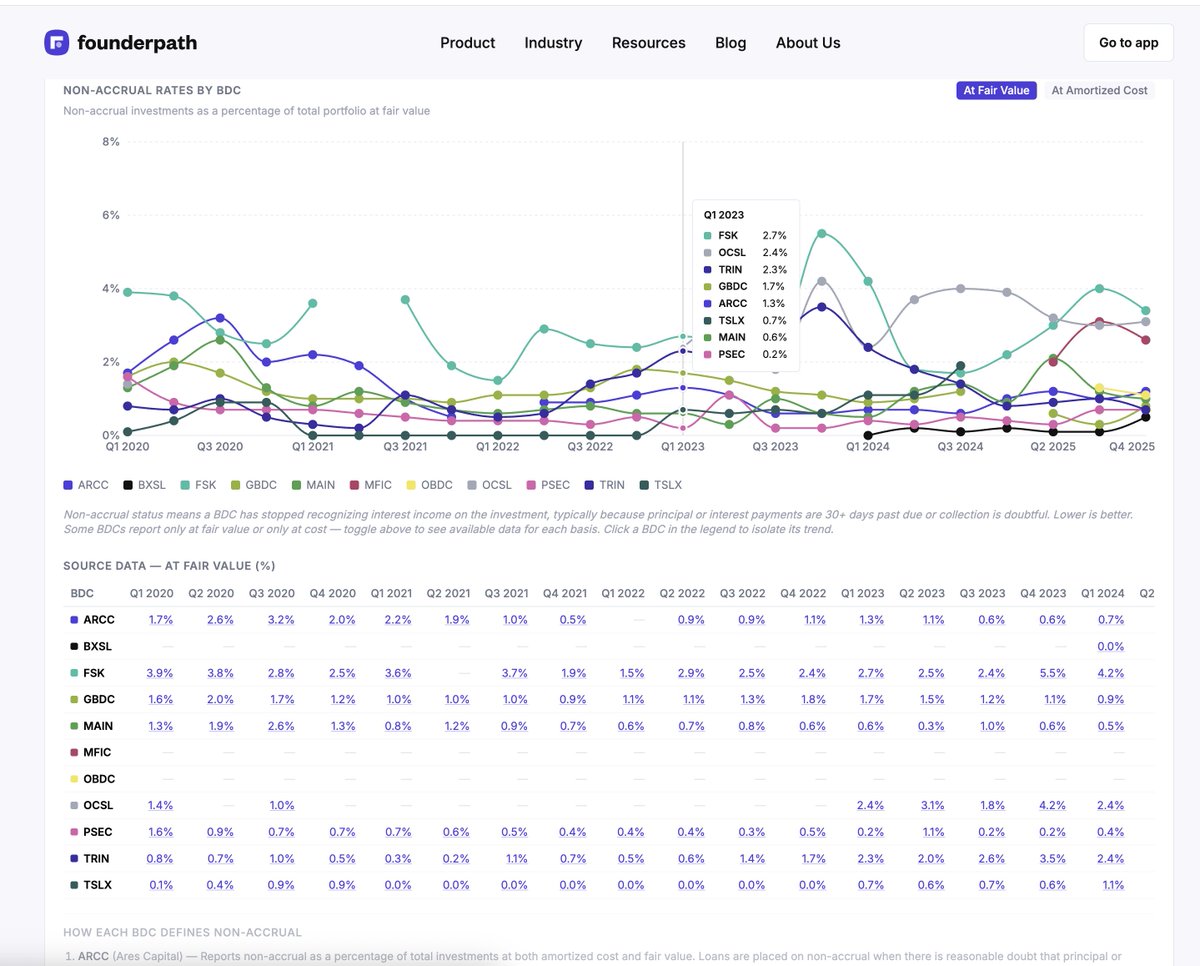Isolate FSK in the chart legend
The height and width of the screenshot is (966, 1200).
point(199,485)
